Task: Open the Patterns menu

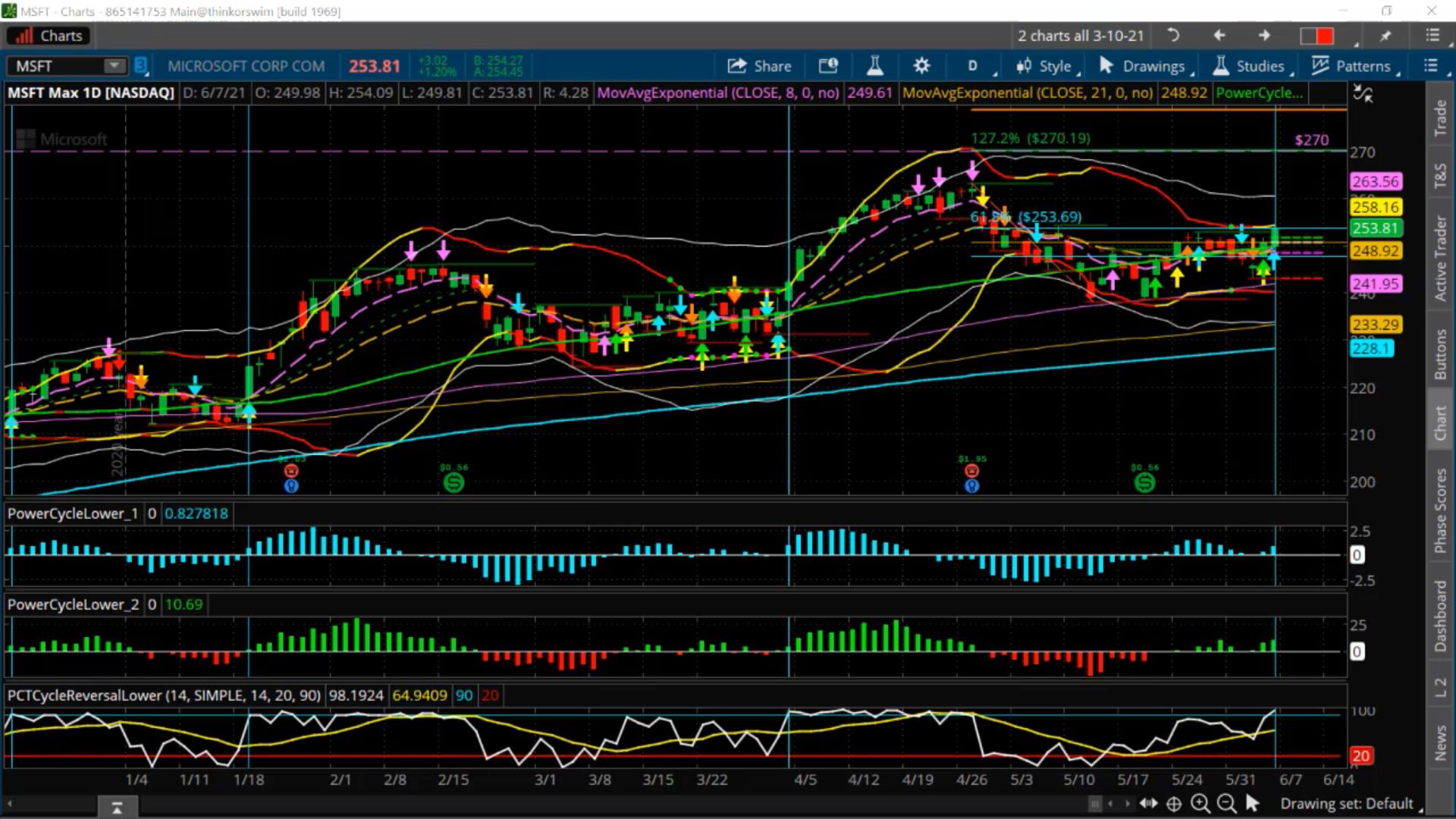Action: [1354, 66]
